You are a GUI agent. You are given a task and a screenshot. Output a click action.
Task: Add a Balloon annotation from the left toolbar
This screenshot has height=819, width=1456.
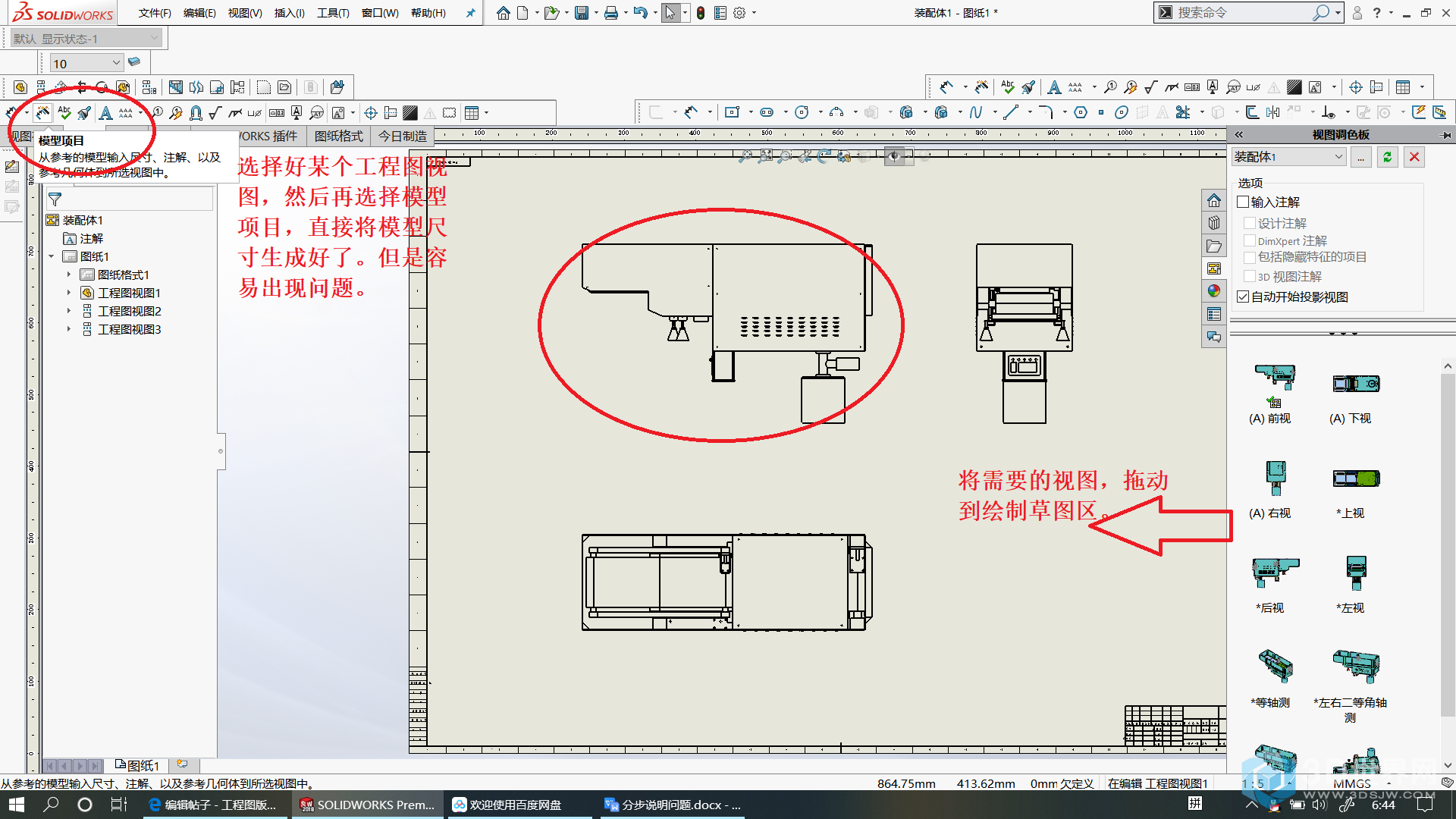pos(157,112)
